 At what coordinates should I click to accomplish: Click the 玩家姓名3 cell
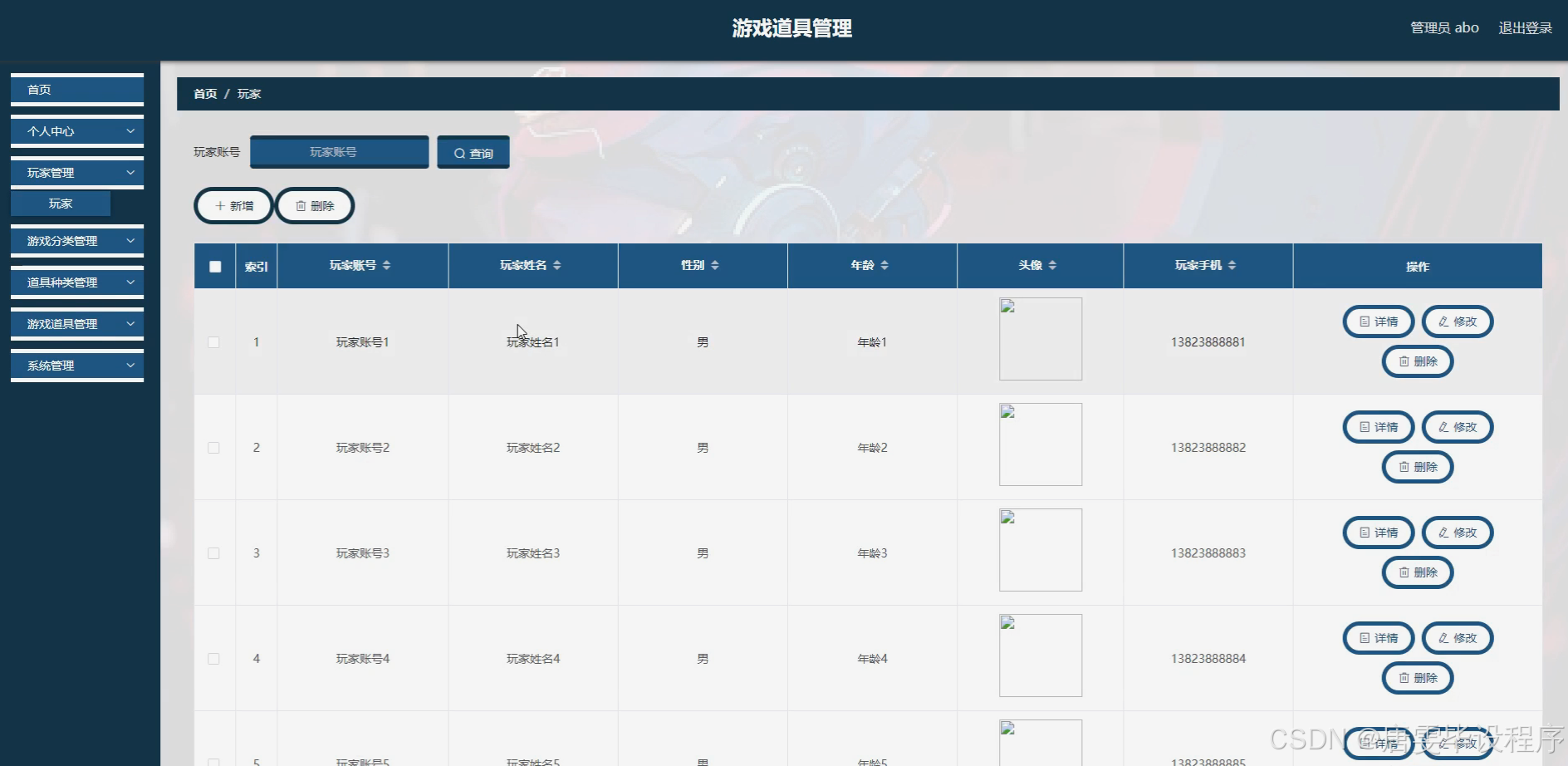533,553
